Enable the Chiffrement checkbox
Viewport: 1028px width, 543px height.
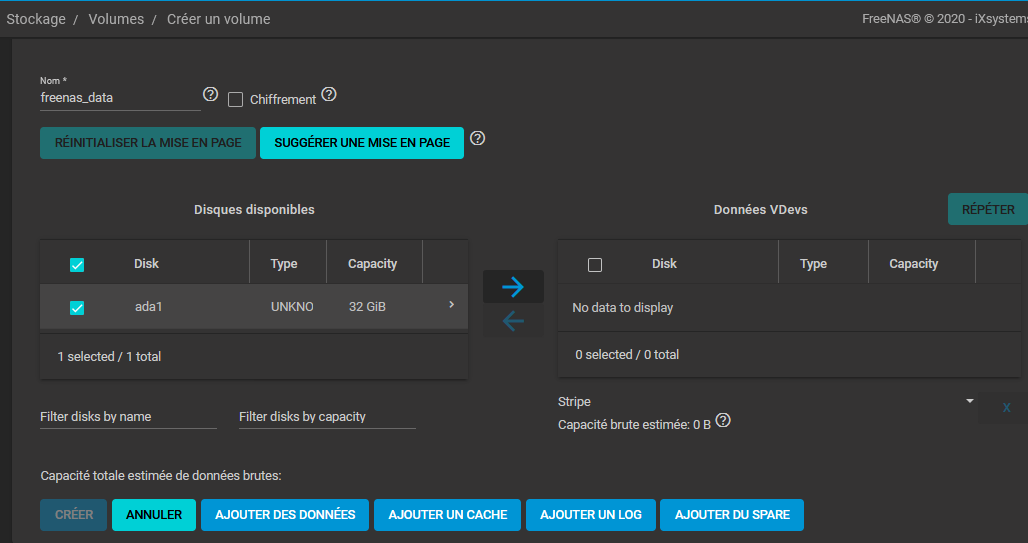coord(236,99)
